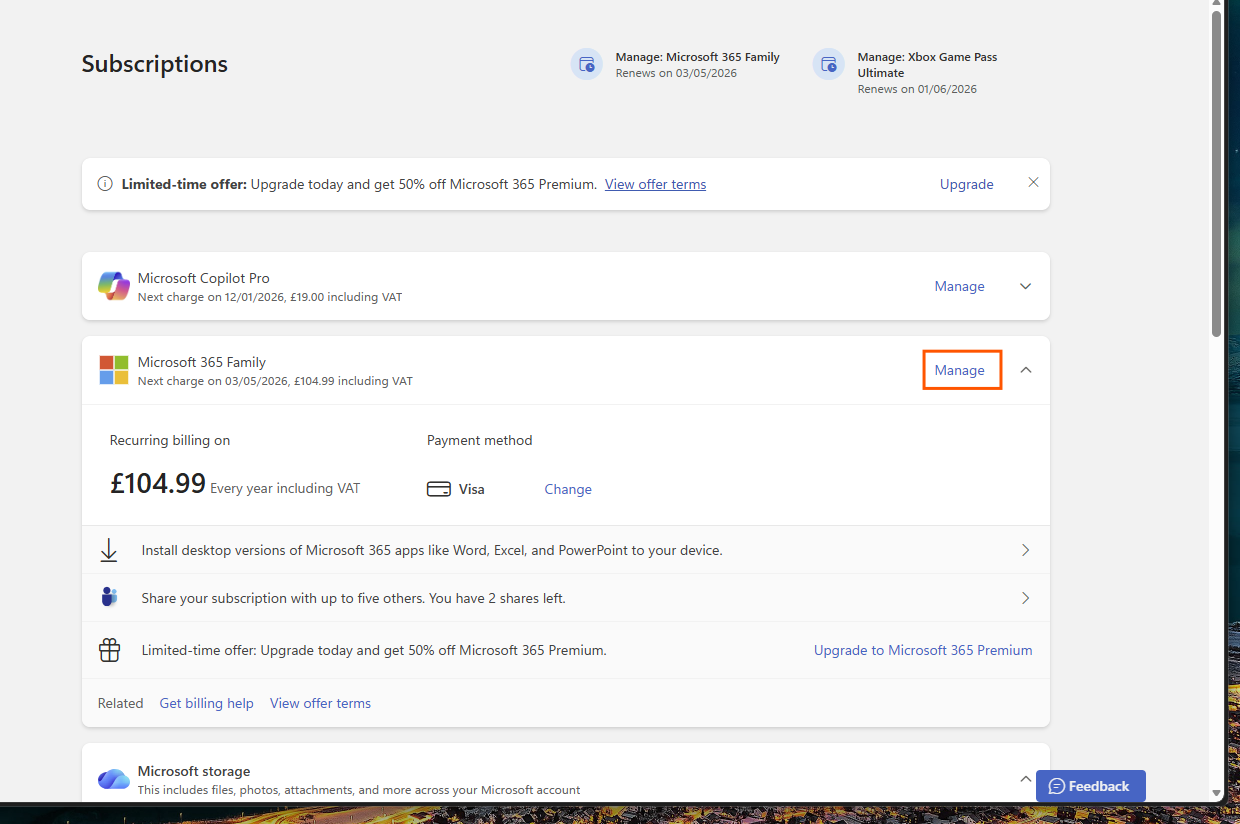Image resolution: width=1240 pixels, height=824 pixels.
Task: Click the Copilot Pro next charge text
Action: tap(270, 297)
